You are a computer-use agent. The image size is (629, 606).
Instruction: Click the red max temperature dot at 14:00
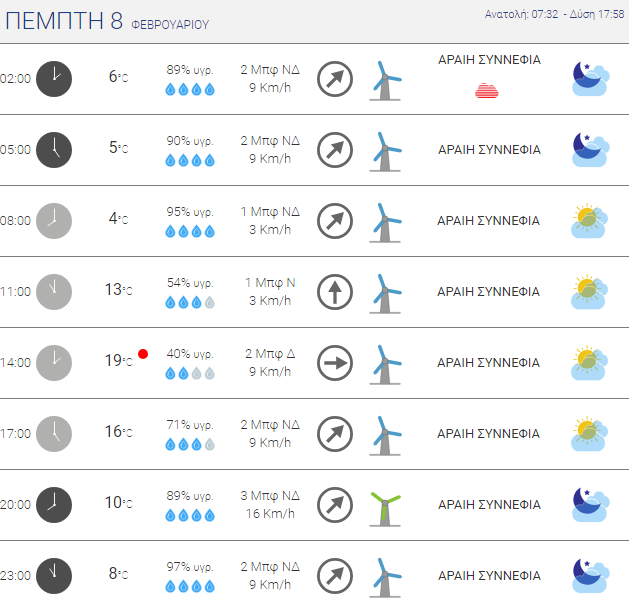[x=143, y=354]
